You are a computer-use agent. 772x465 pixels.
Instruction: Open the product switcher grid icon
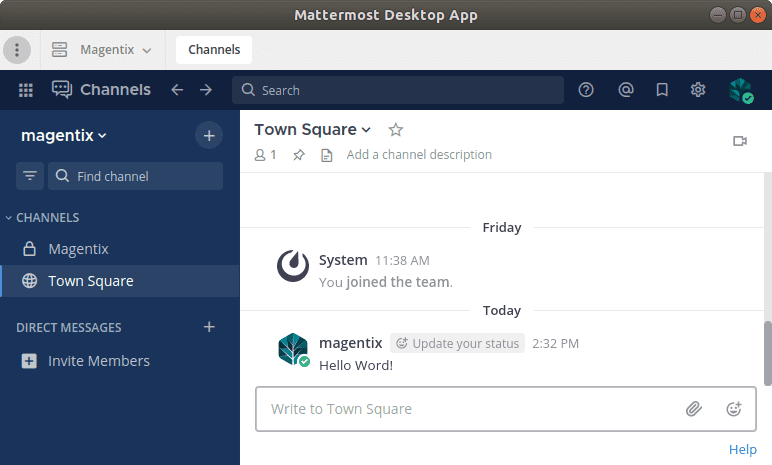point(26,90)
